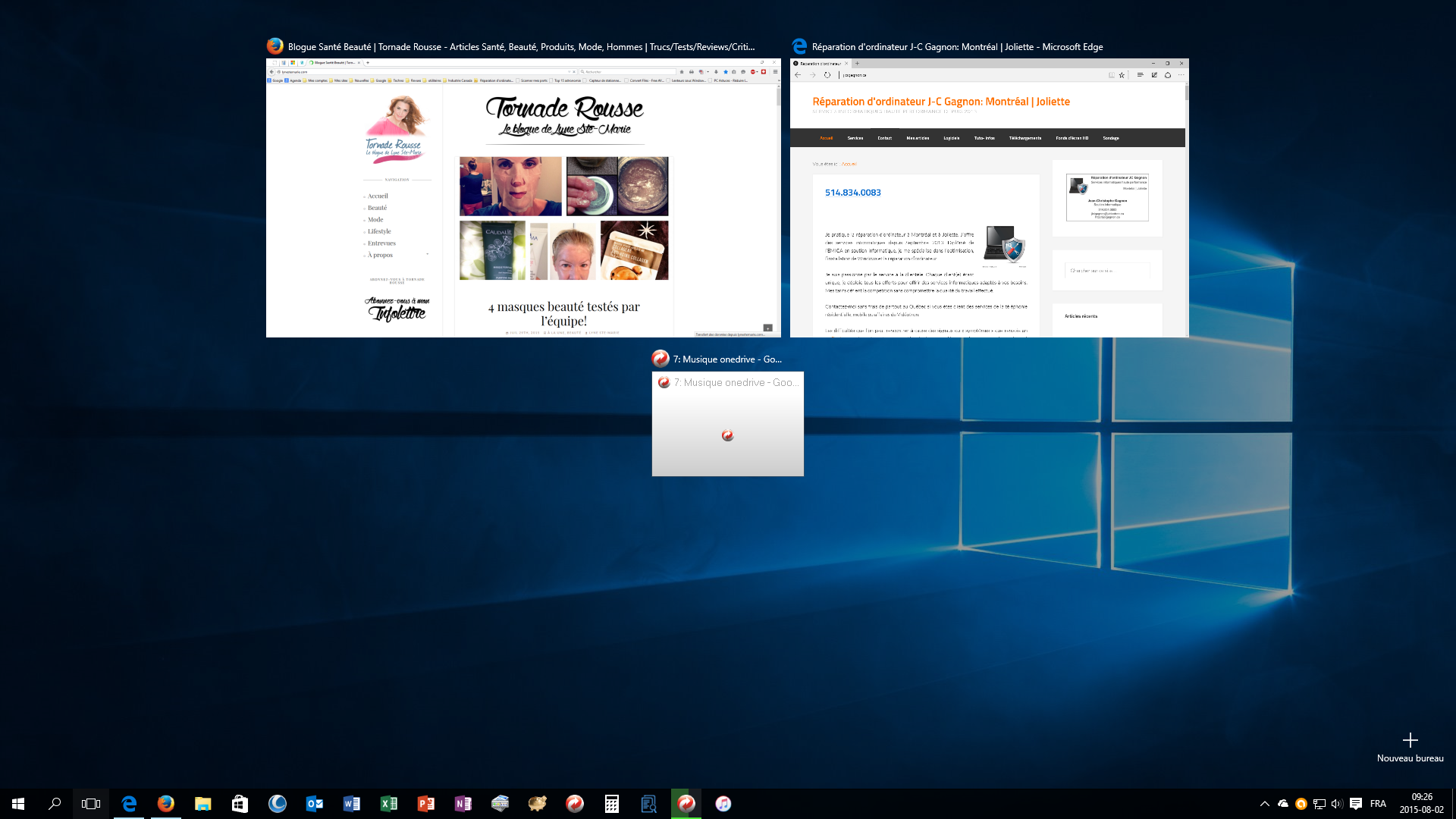
Task: Expand hidden system tray icons chevron
Action: [x=1264, y=804]
